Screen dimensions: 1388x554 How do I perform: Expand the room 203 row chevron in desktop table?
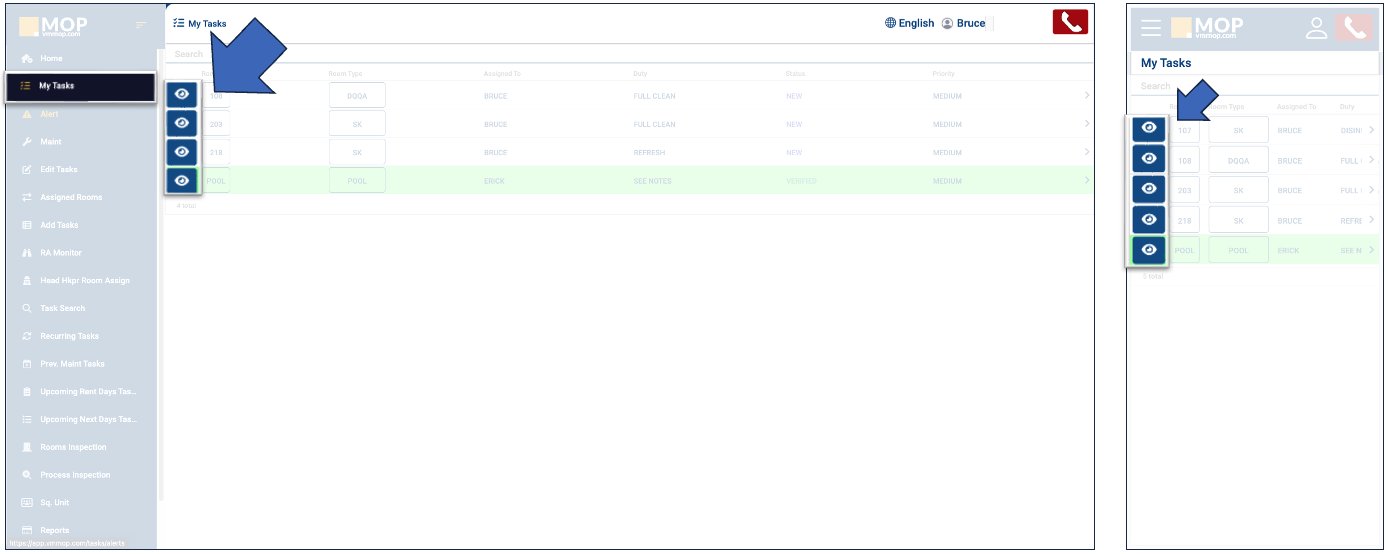(1086, 124)
